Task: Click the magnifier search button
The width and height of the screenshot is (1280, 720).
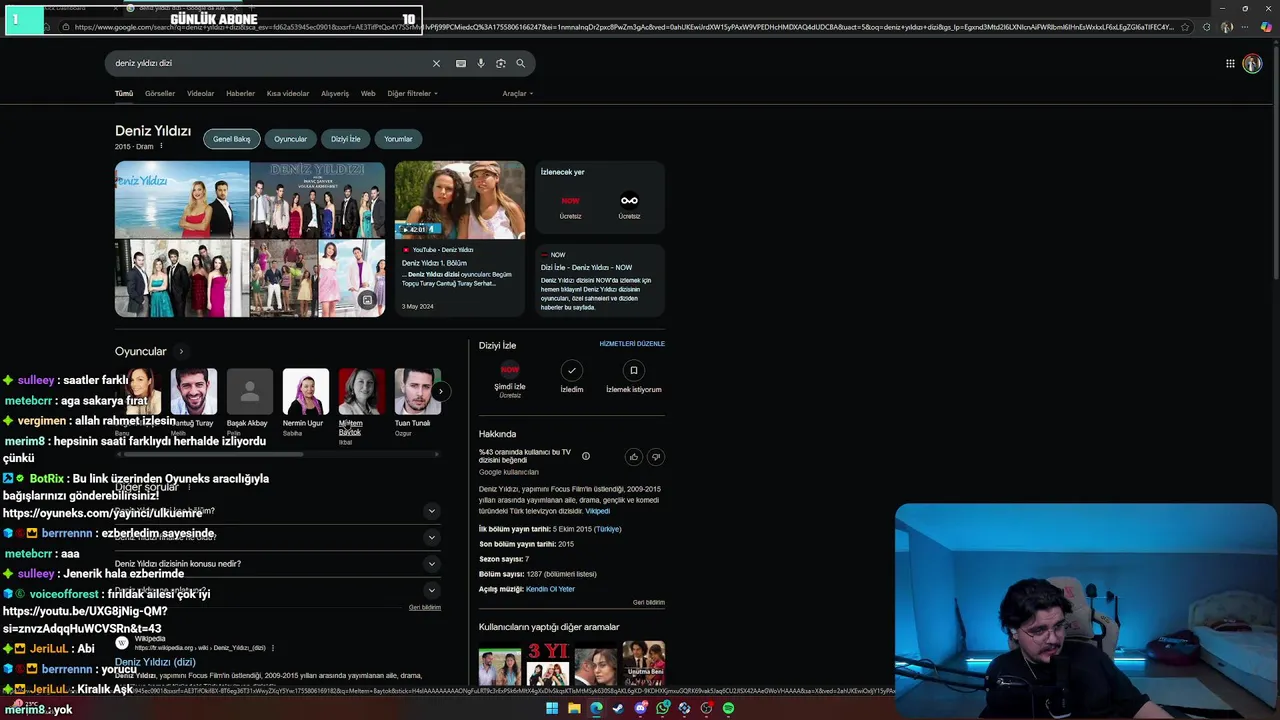Action: [520, 63]
